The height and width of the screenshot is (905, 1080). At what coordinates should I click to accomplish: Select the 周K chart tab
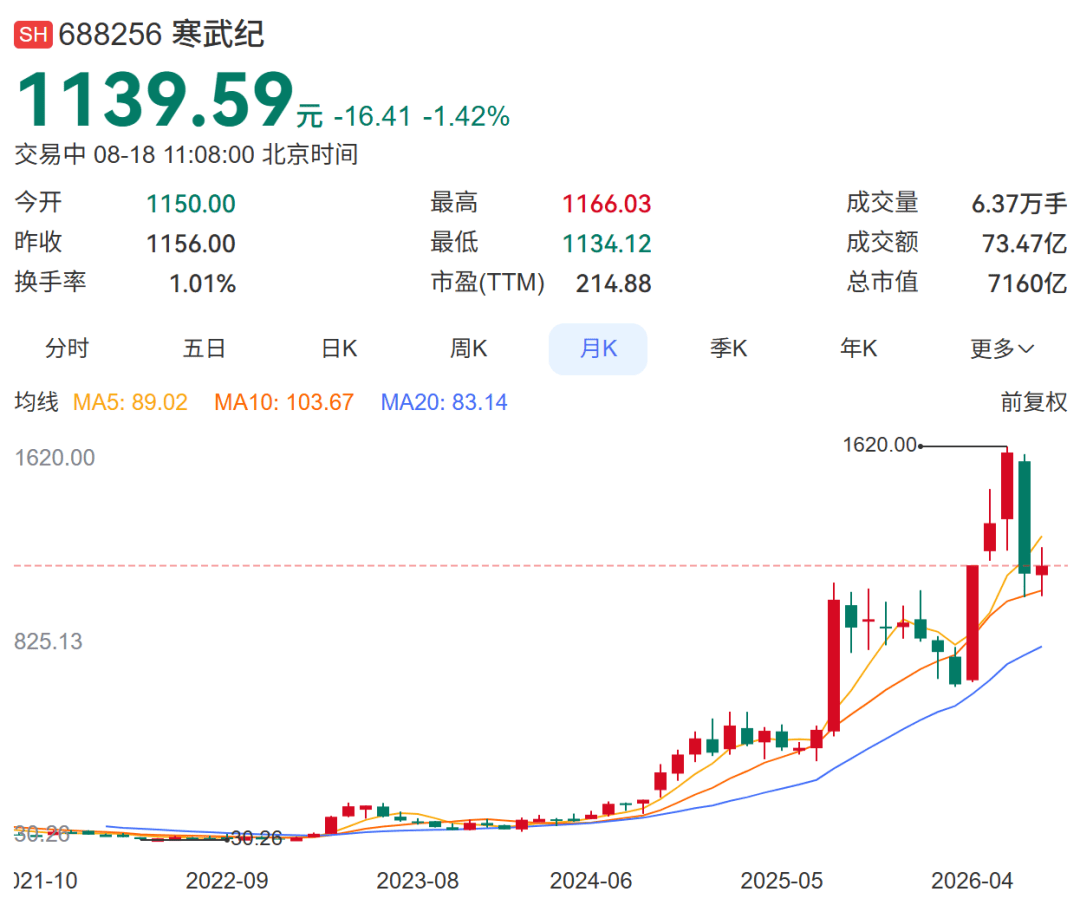click(x=468, y=349)
